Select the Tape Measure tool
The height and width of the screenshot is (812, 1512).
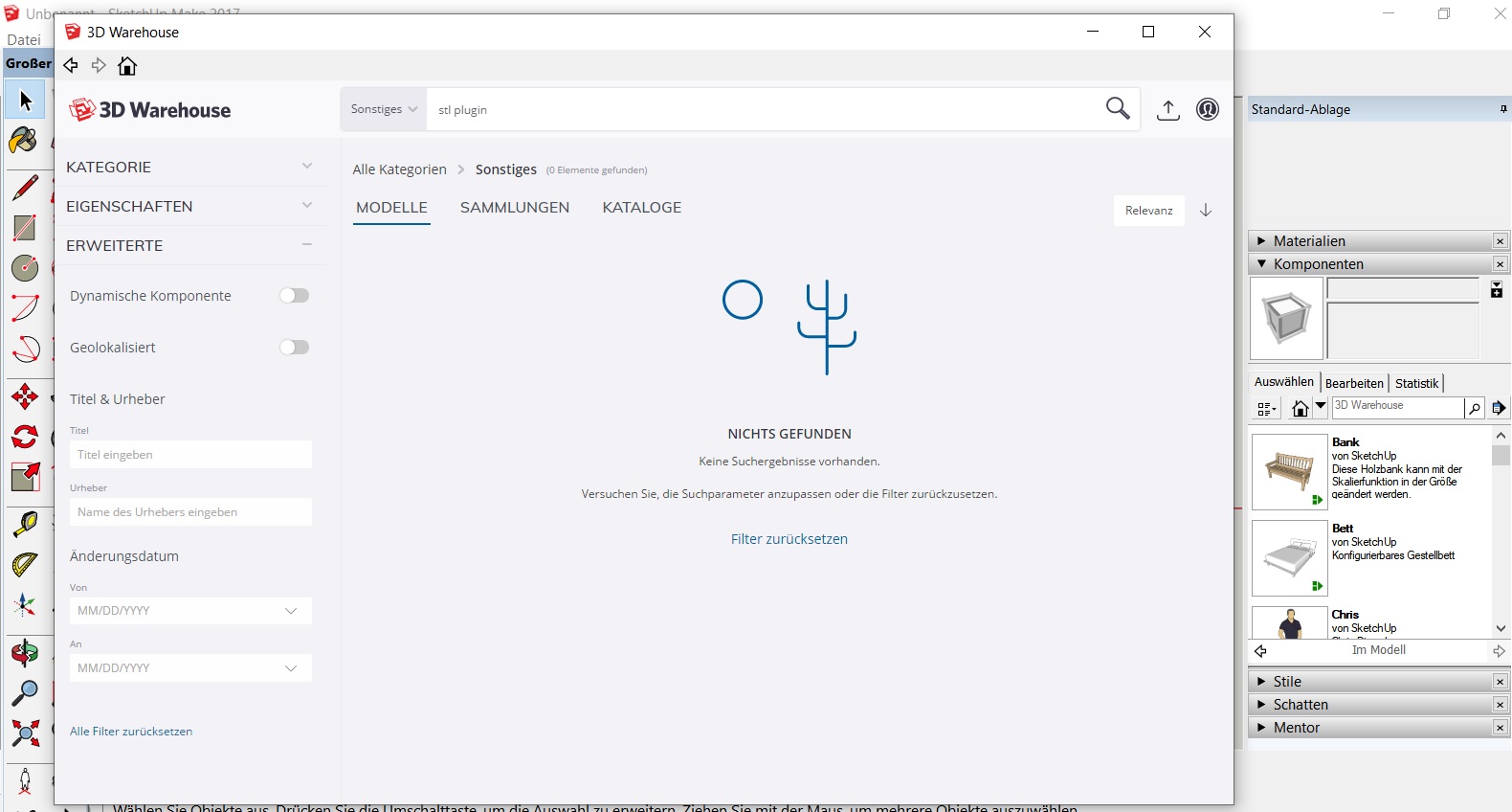point(25,524)
